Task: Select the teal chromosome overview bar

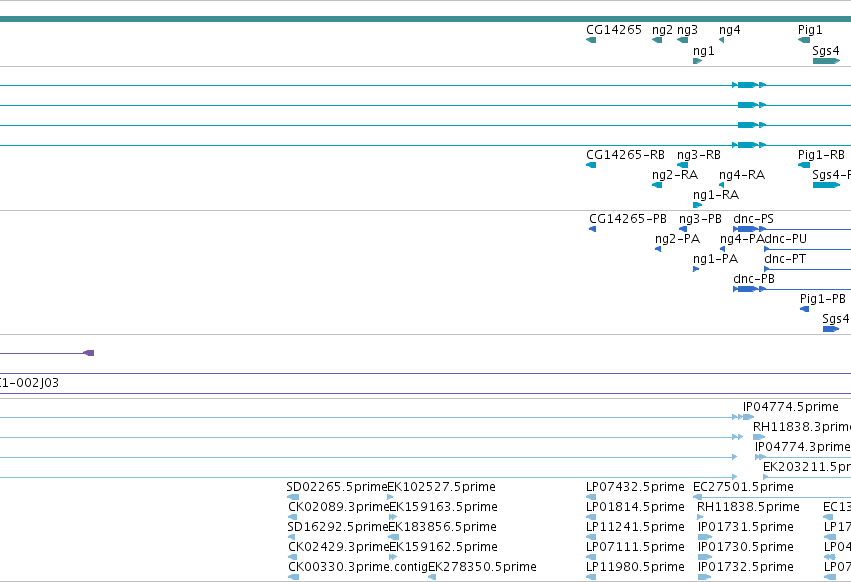Action: tap(426, 19)
